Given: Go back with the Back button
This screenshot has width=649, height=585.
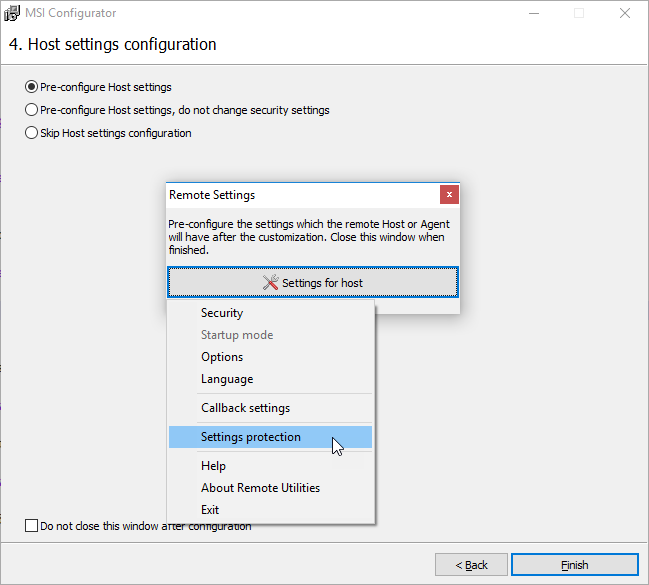Looking at the screenshot, I should pyautogui.click(x=471, y=565).
